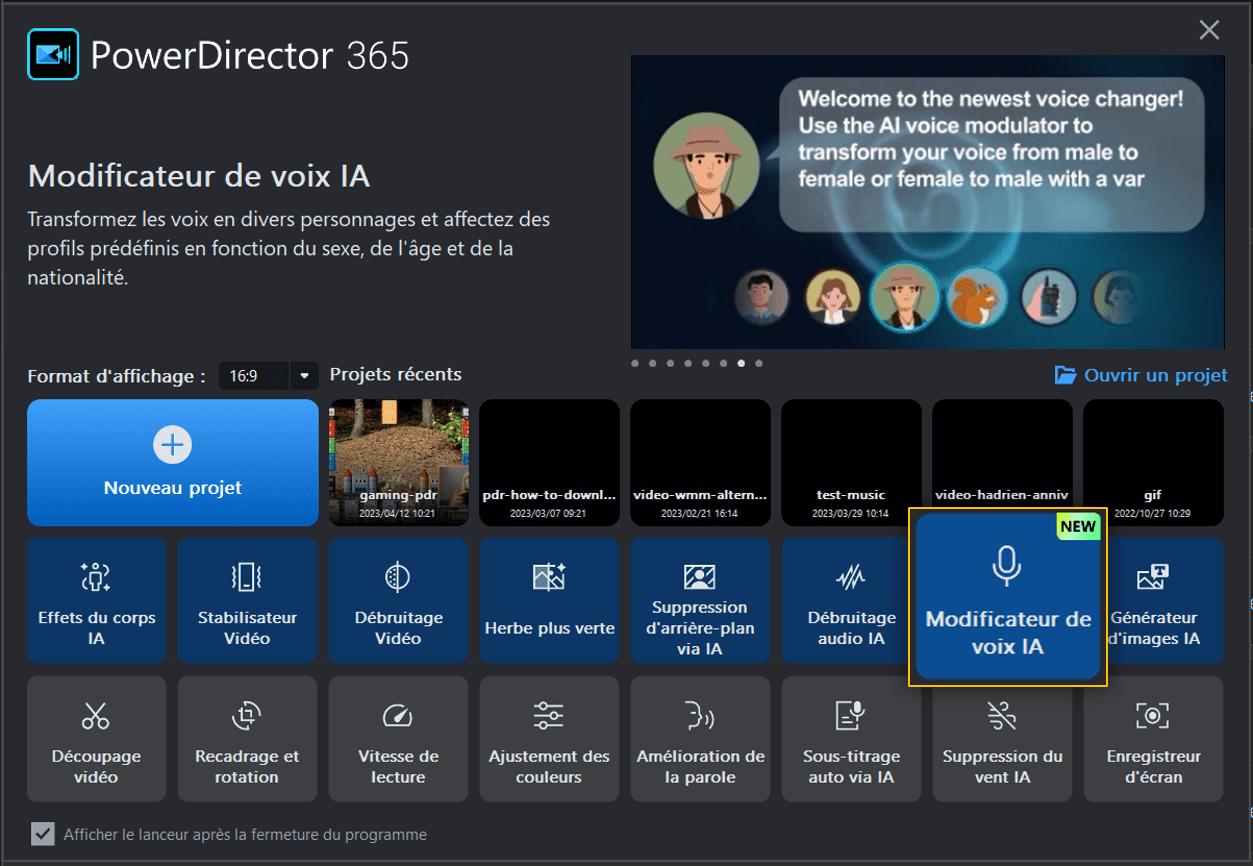Viewport: 1253px width, 866px height.
Task: Click the PowerDirector 365 logo icon
Action: (x=53, y=54)
